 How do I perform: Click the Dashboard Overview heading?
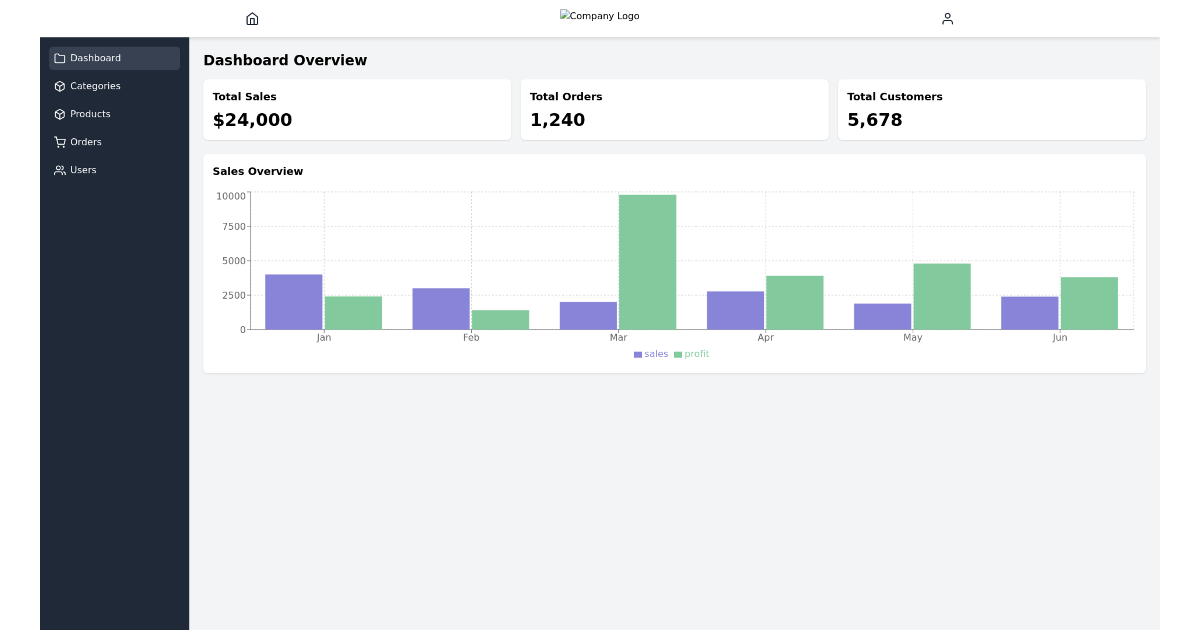click(285, 60)
